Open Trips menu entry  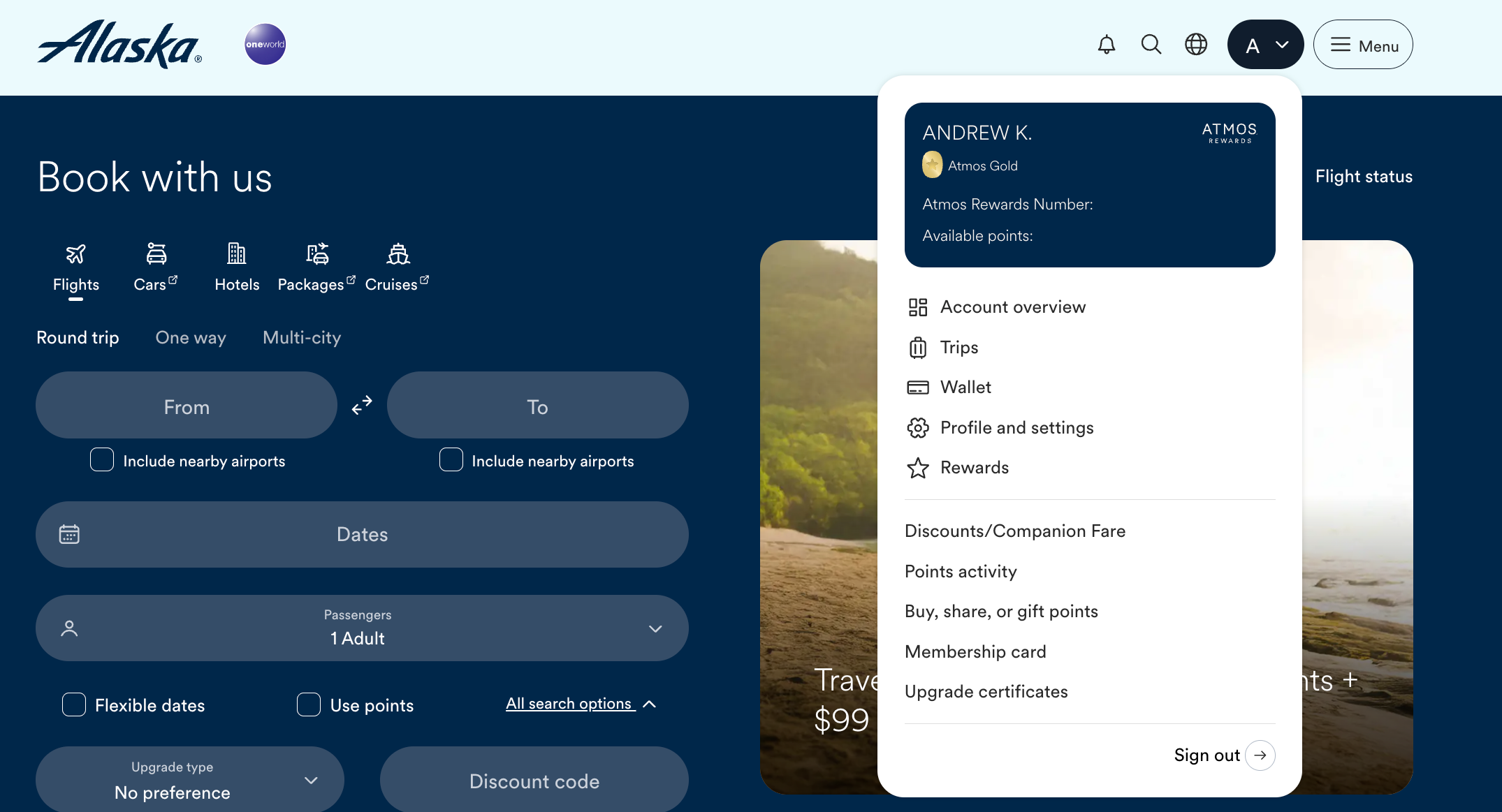pyautogui.click(x=959, y=347)
